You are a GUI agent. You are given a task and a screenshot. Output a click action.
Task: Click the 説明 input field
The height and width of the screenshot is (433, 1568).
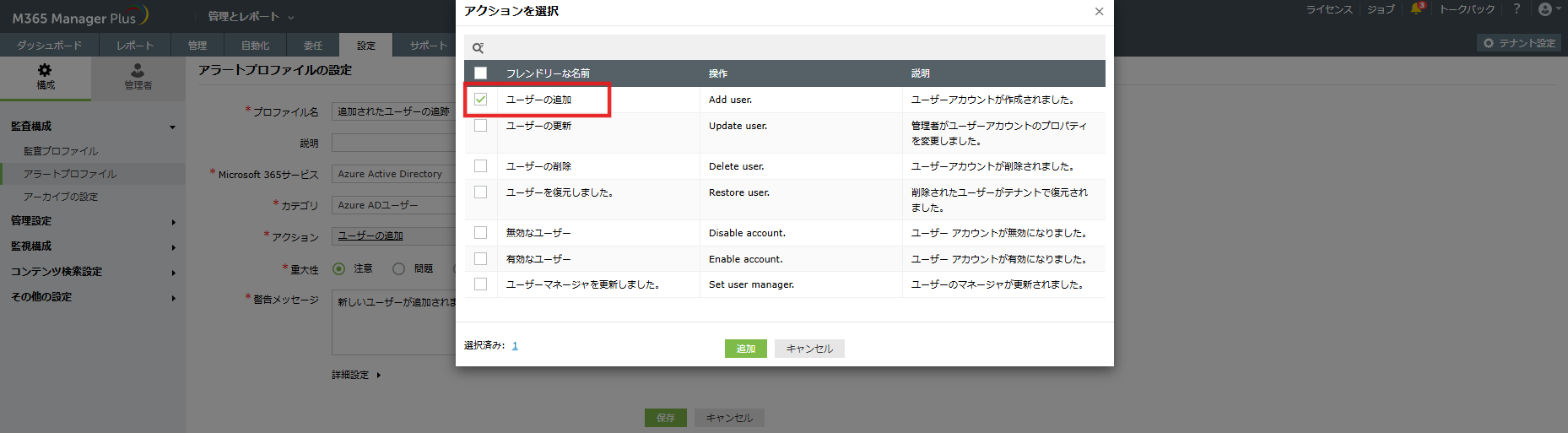[393, 143]
